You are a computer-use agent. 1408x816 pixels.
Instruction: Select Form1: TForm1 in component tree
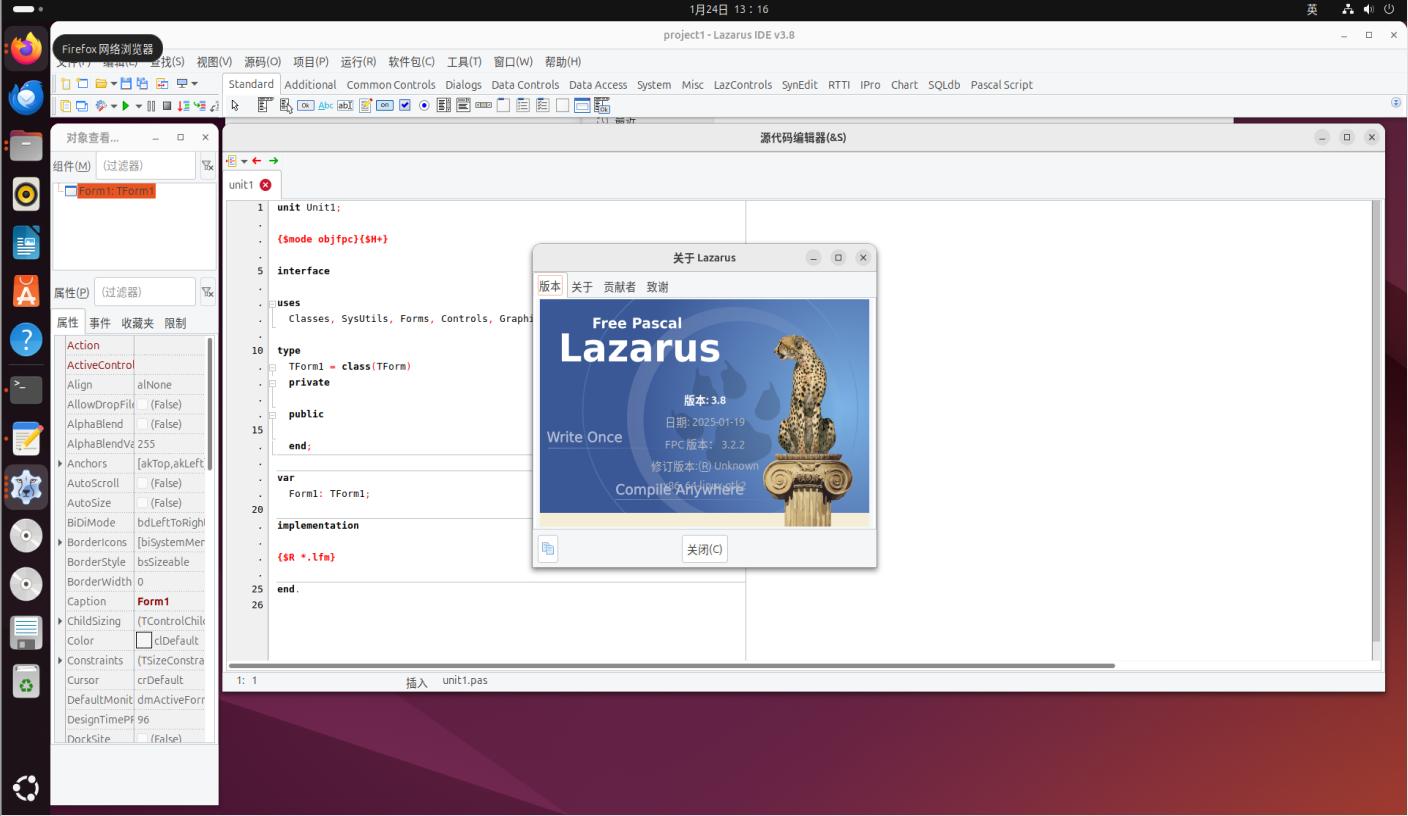pos(116,191)
